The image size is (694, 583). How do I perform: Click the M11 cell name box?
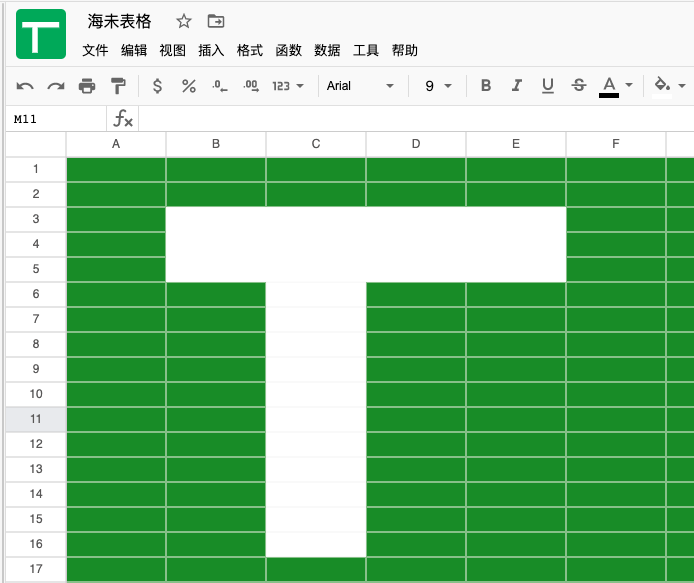54,119
